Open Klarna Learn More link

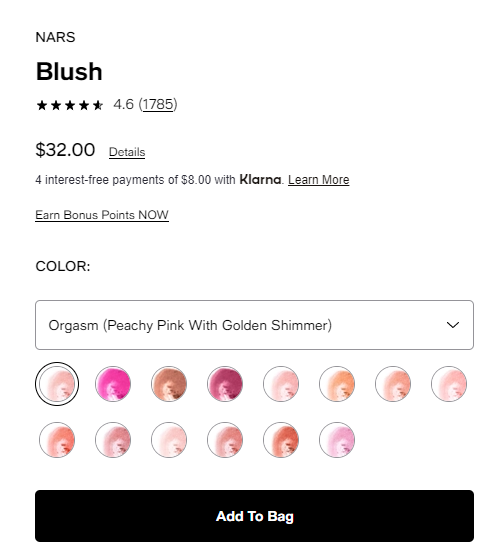click(318, 180)
